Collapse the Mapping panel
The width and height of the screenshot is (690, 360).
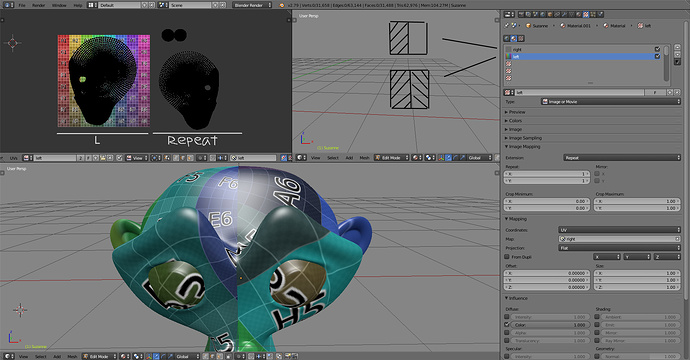tap(517, 219)
